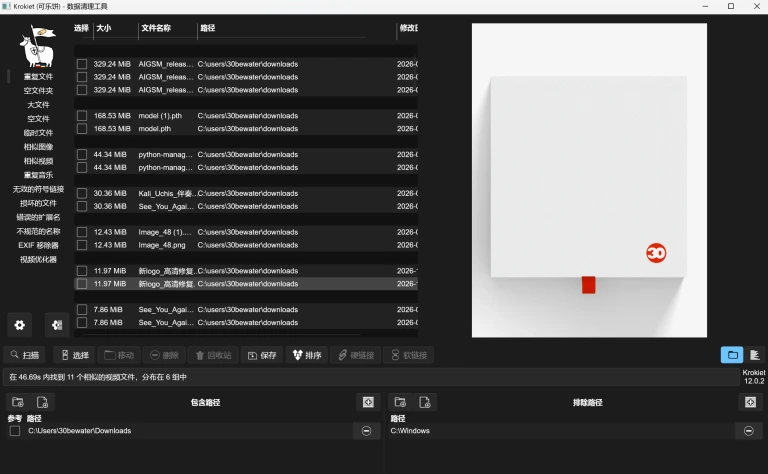Open the tool-specific settings icon beside the gear
This screenshot has width=768, height=474.
(57, 325)
